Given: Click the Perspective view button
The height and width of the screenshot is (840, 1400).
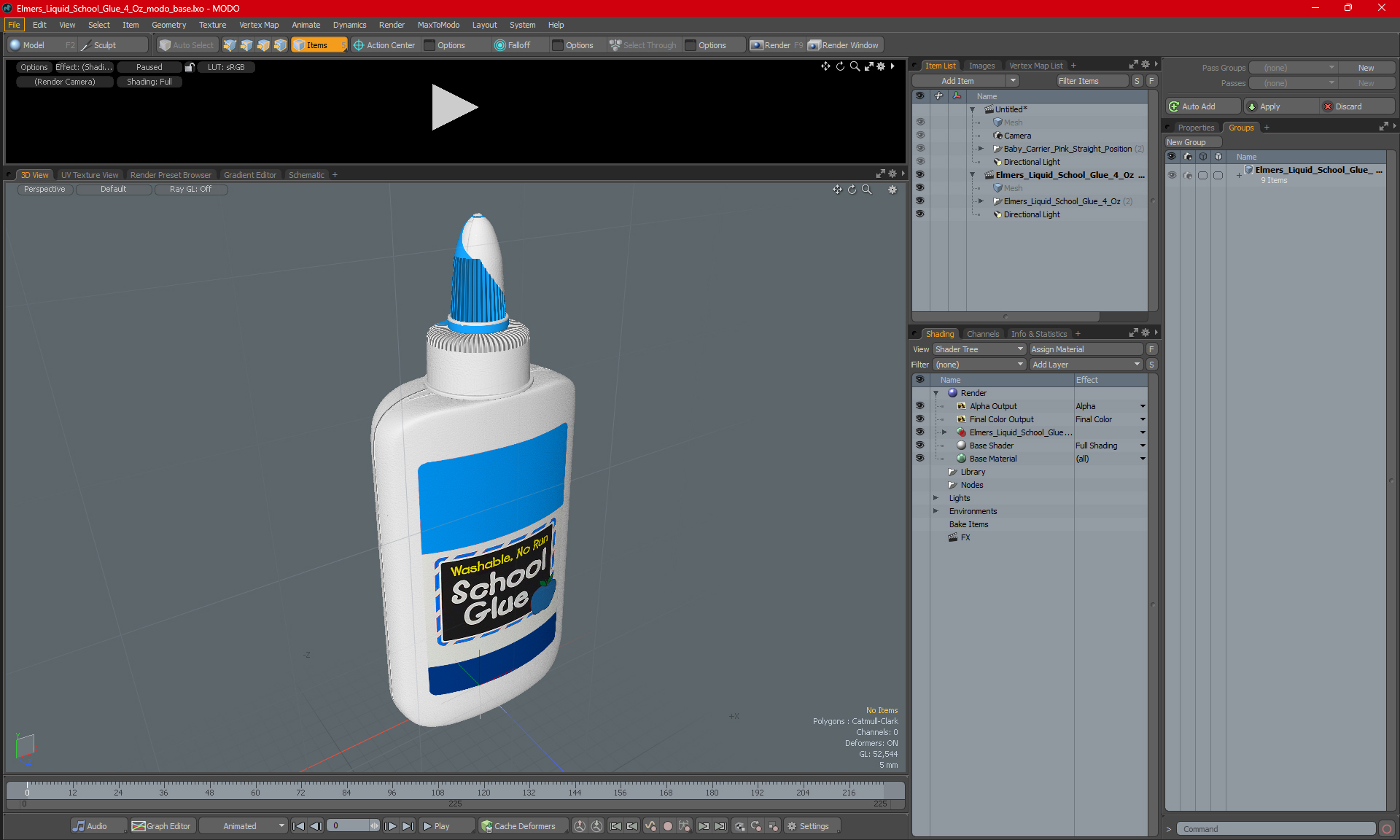Looking at the screenshot, I should pyautogui.click(x=44, y=190).
